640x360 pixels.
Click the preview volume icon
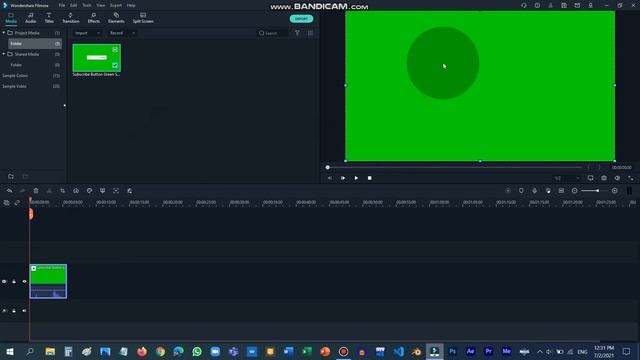point(617,178)
